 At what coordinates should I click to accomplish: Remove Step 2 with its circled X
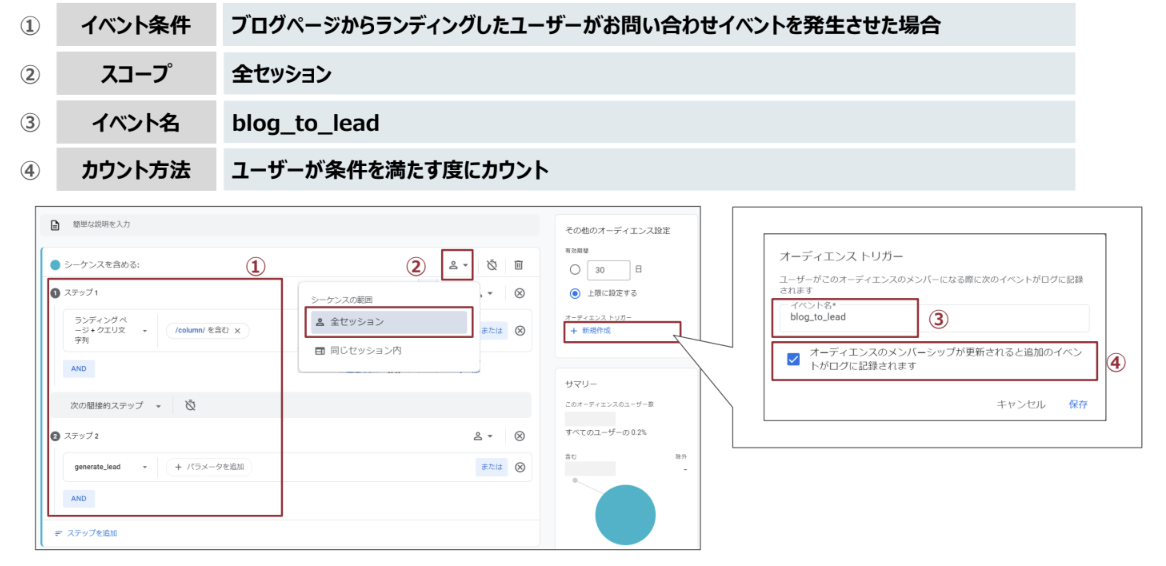[x=519, y=436]
